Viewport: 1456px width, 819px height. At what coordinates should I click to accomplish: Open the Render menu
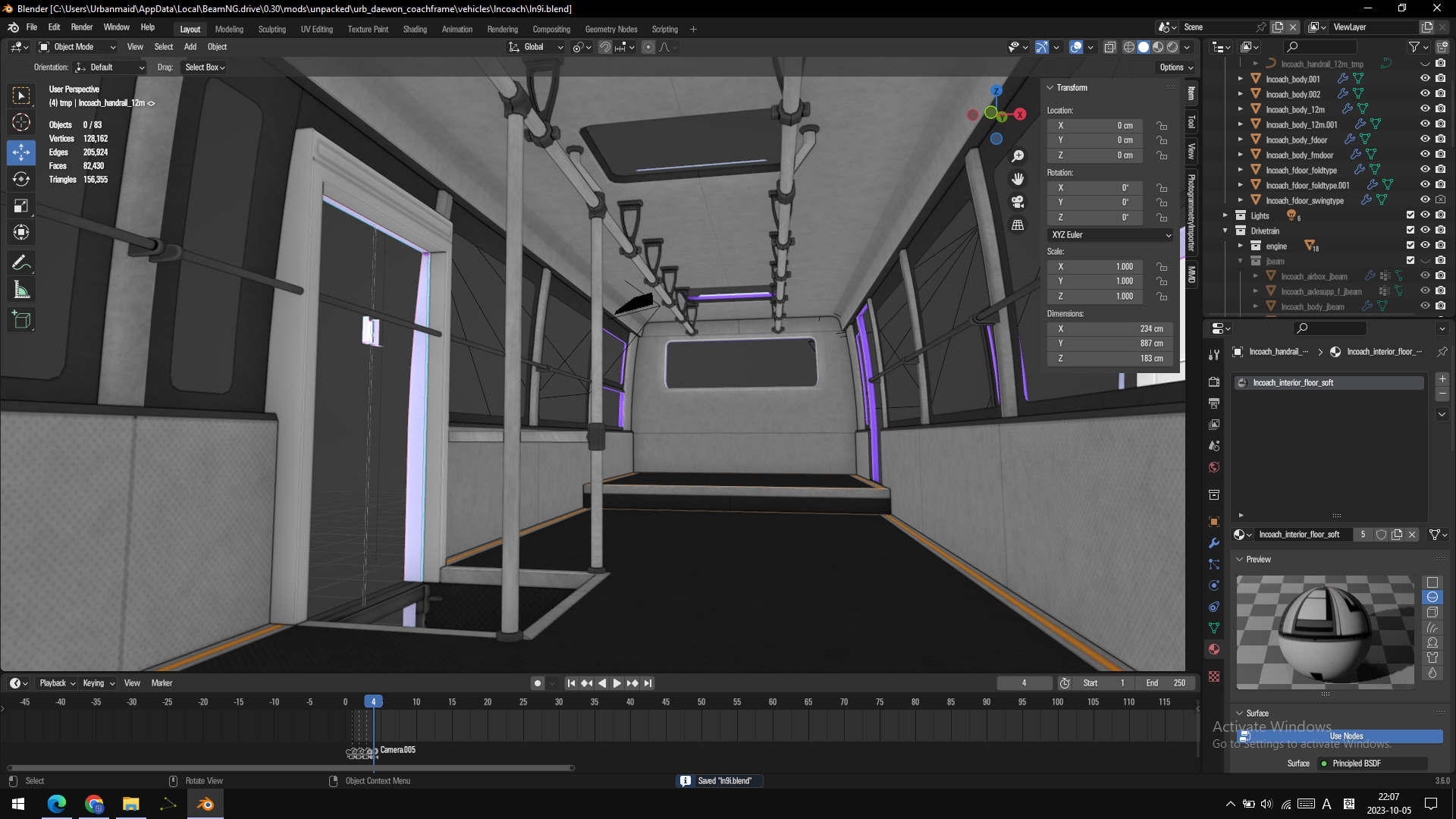tap(81, 27)
